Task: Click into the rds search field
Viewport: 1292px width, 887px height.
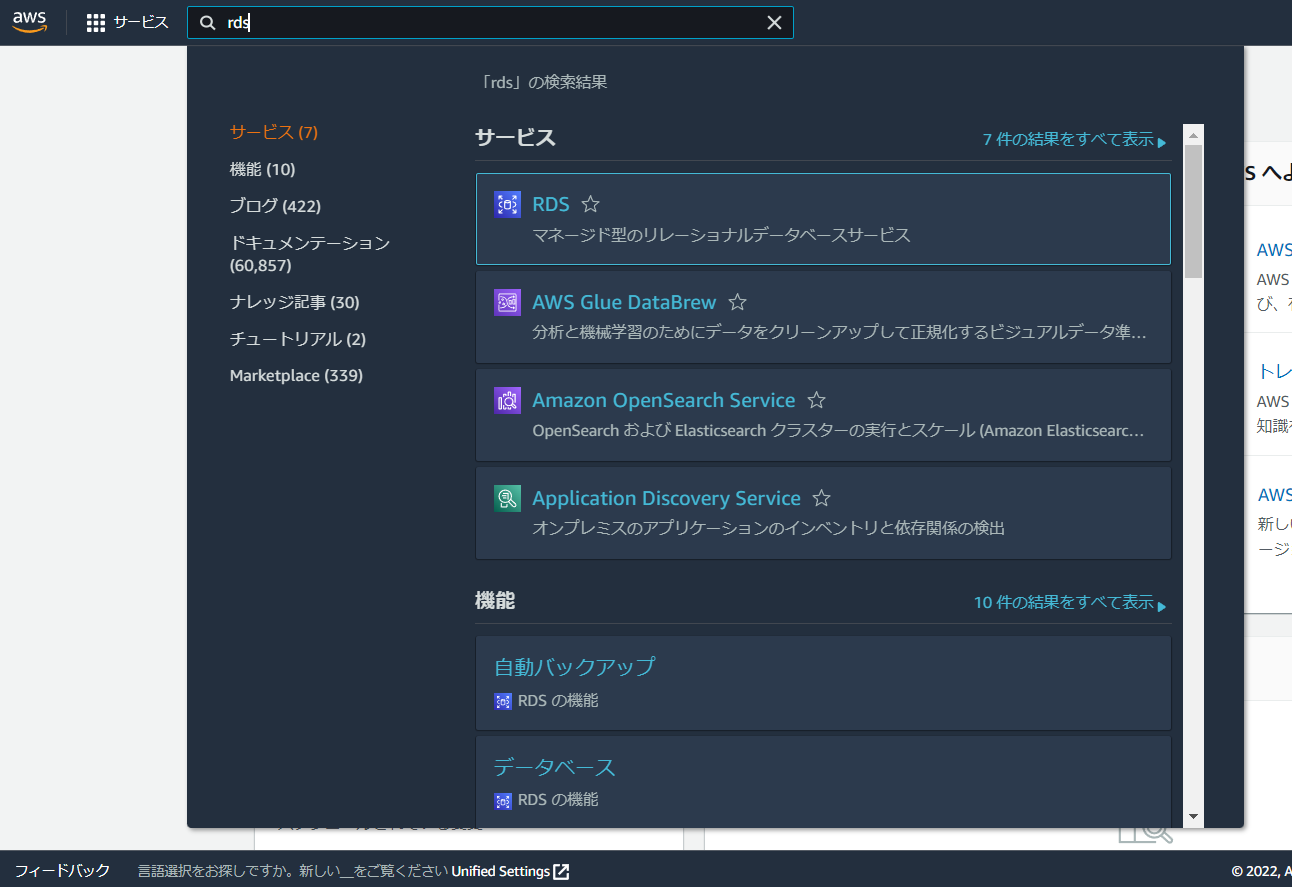Action: point(490,23)
